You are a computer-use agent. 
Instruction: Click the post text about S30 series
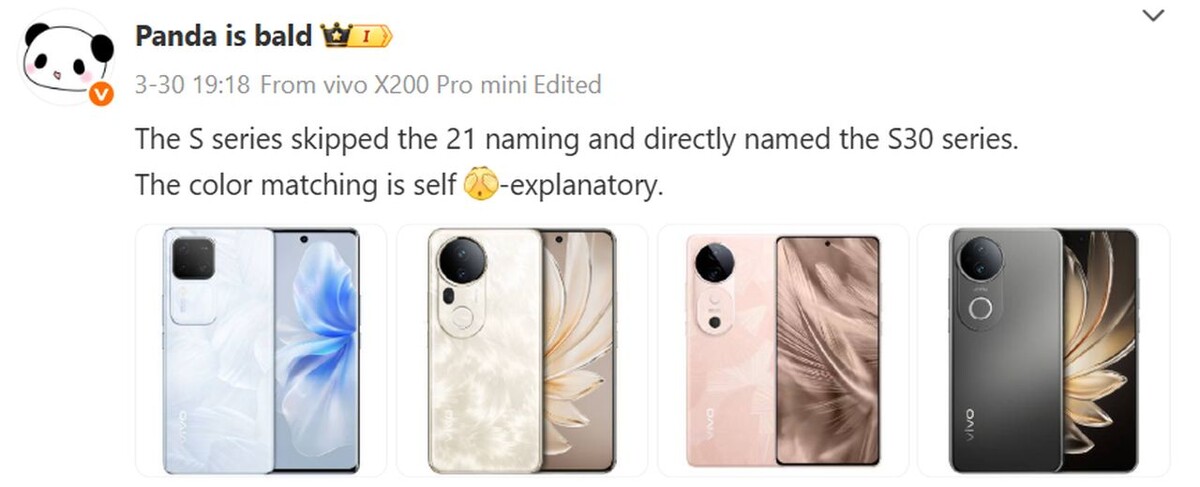tap(576, 139)
